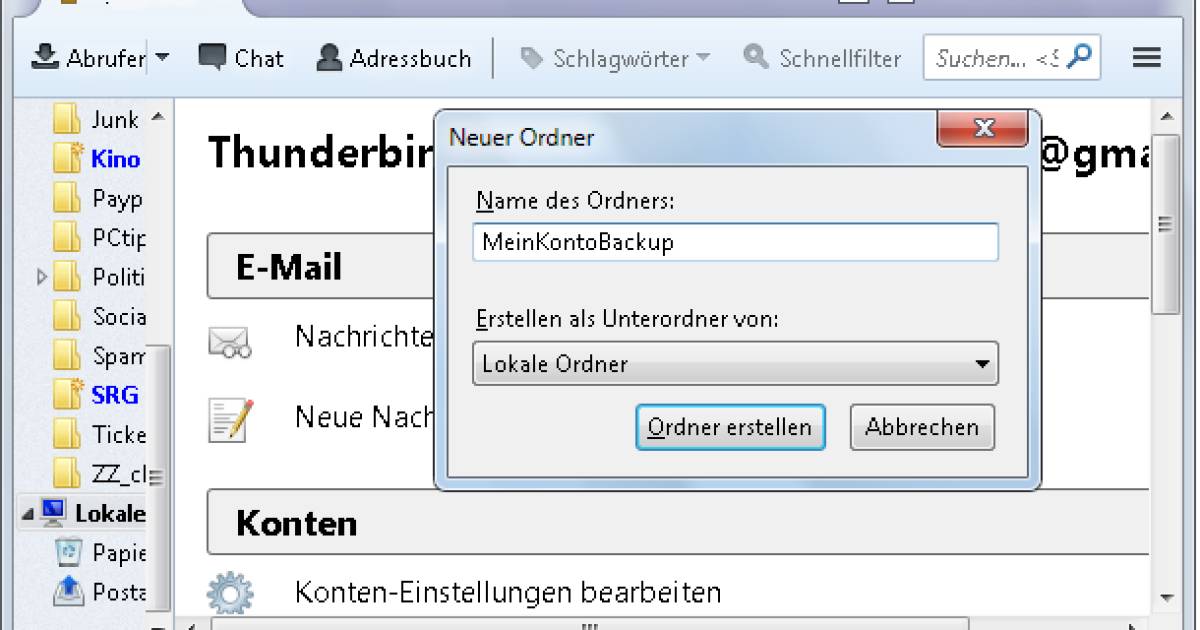This screenshot has width=1200, height=630.
Task: Select the SRG folder
Action: pyautogui.click(x=96, y=395)
